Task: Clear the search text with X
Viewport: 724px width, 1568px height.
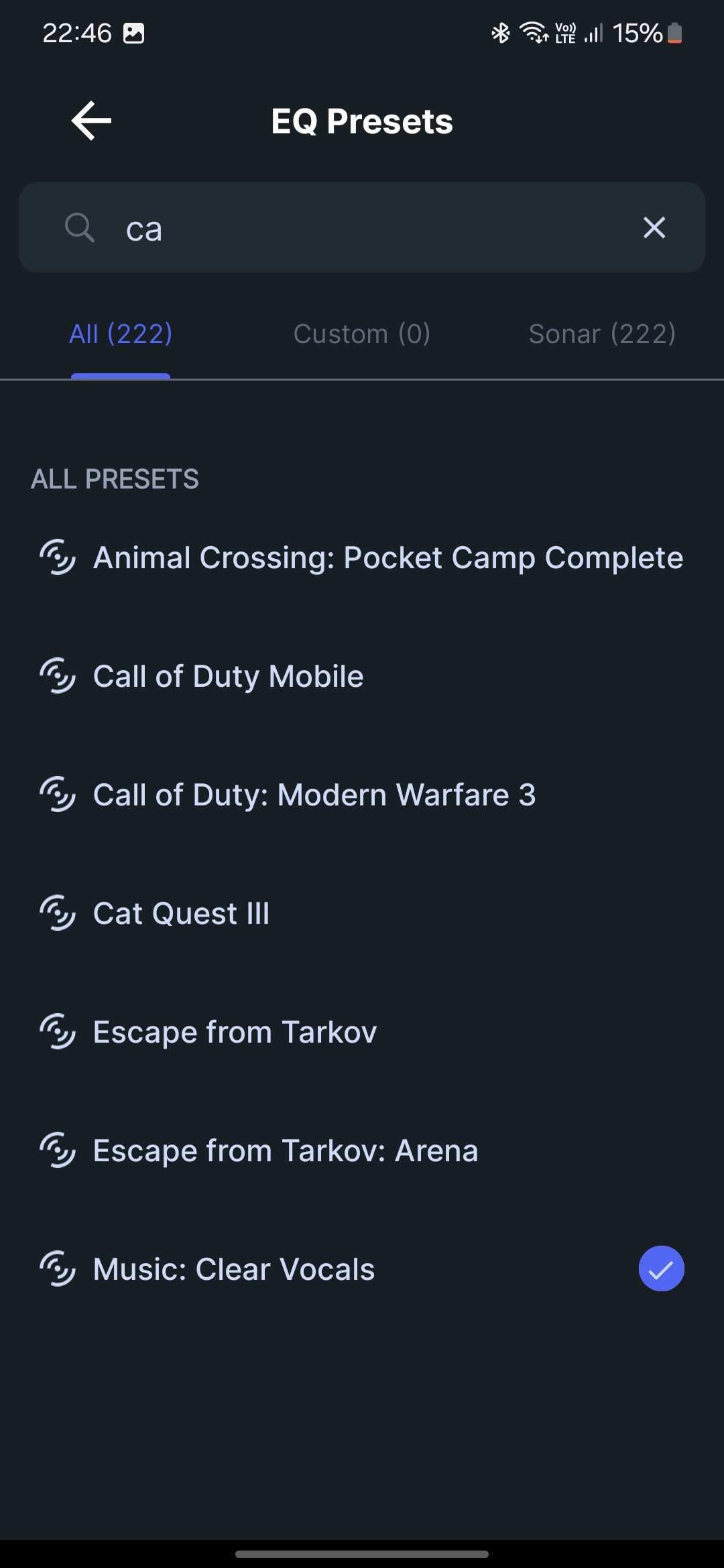Action: (654, 227)
